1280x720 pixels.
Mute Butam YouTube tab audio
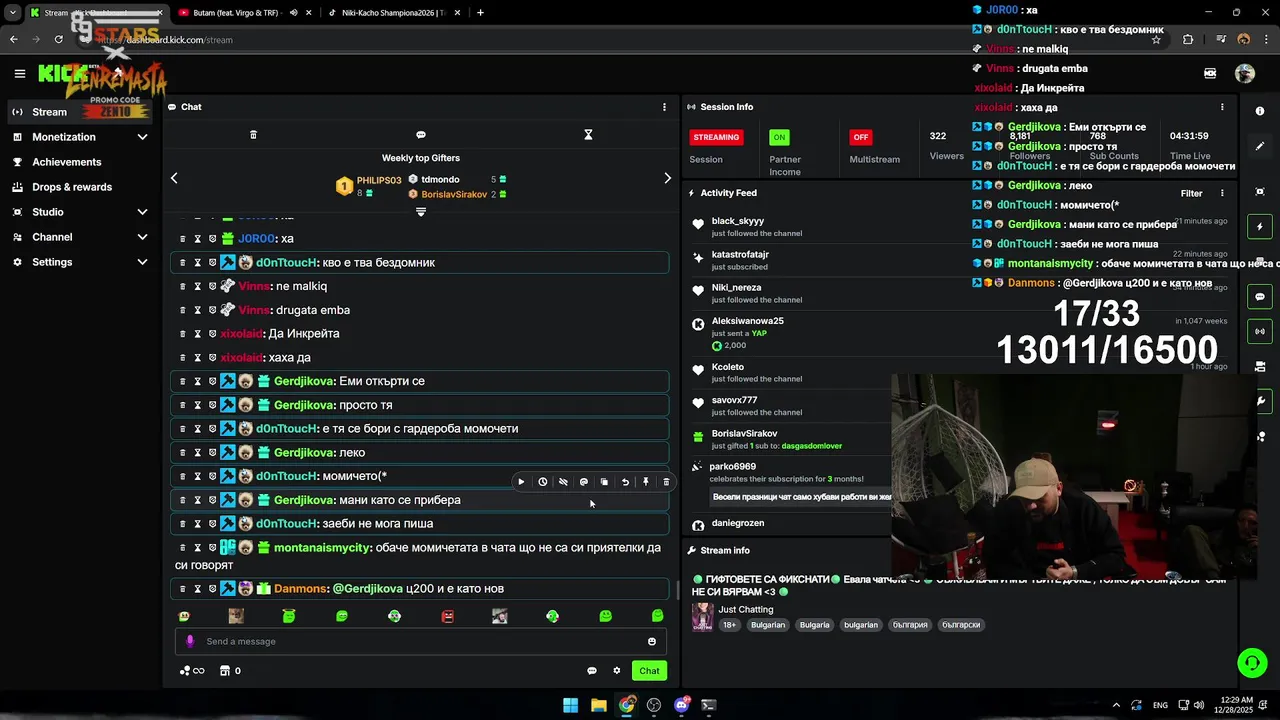point(294,13)
